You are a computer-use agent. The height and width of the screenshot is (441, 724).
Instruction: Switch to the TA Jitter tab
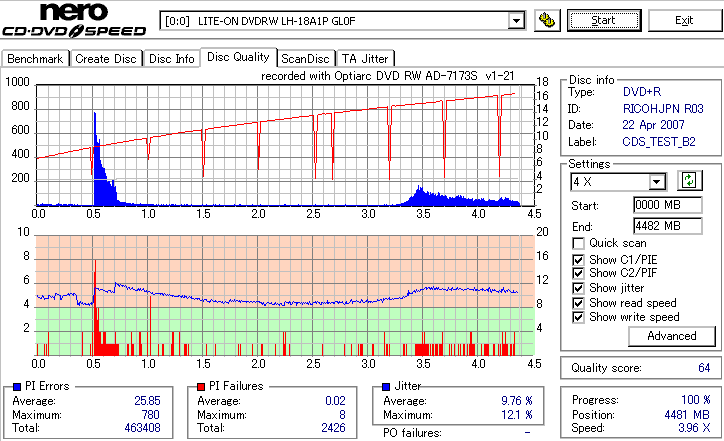(x=365, y=59)
